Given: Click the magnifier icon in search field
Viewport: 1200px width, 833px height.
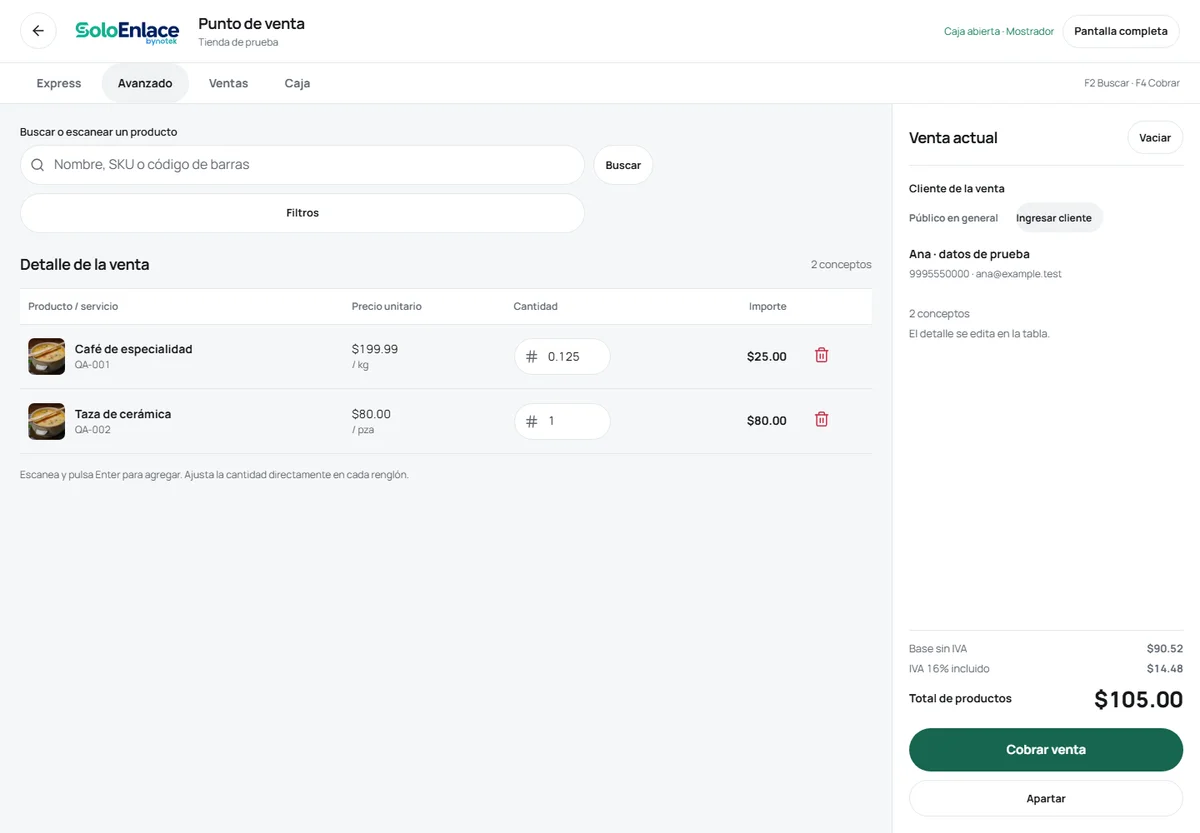Looking at the screenshot, I should pos(37,165).
